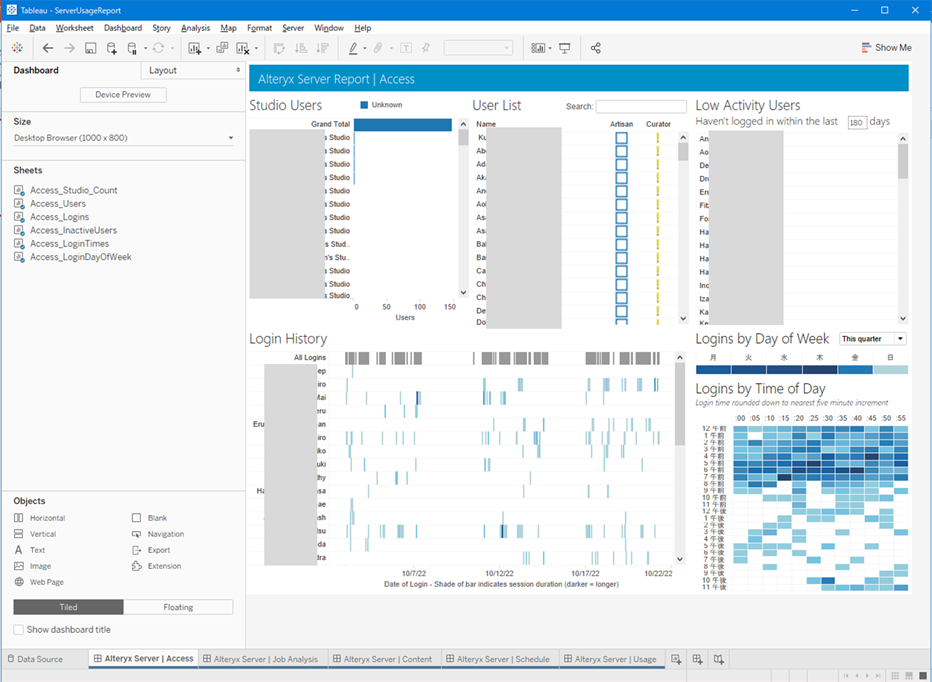Select the Tiled layout mode
932x682 pixels.
pos(69,607)
